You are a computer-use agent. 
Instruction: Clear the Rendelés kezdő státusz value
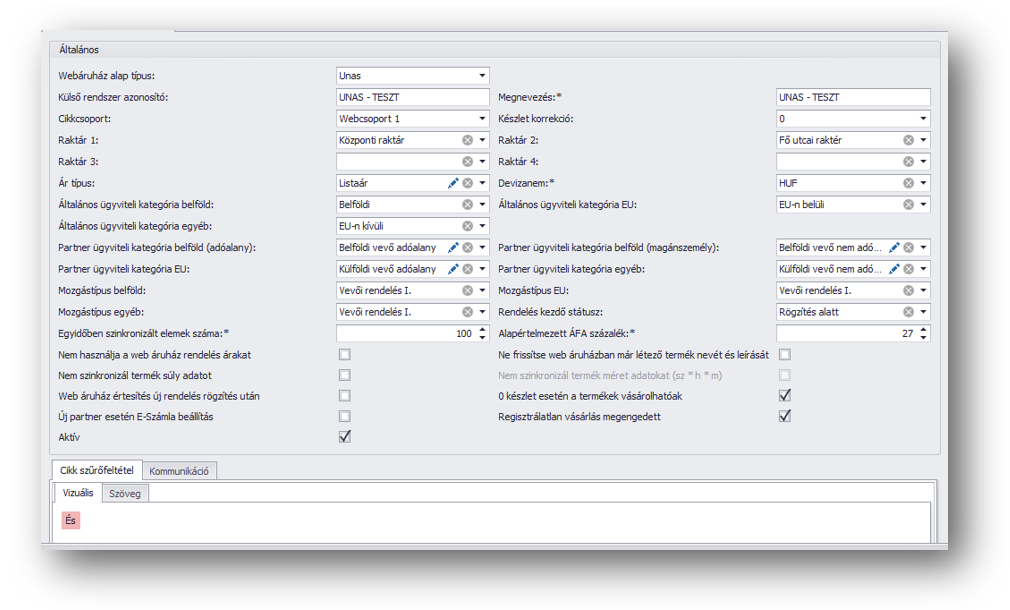pos(908,312)
